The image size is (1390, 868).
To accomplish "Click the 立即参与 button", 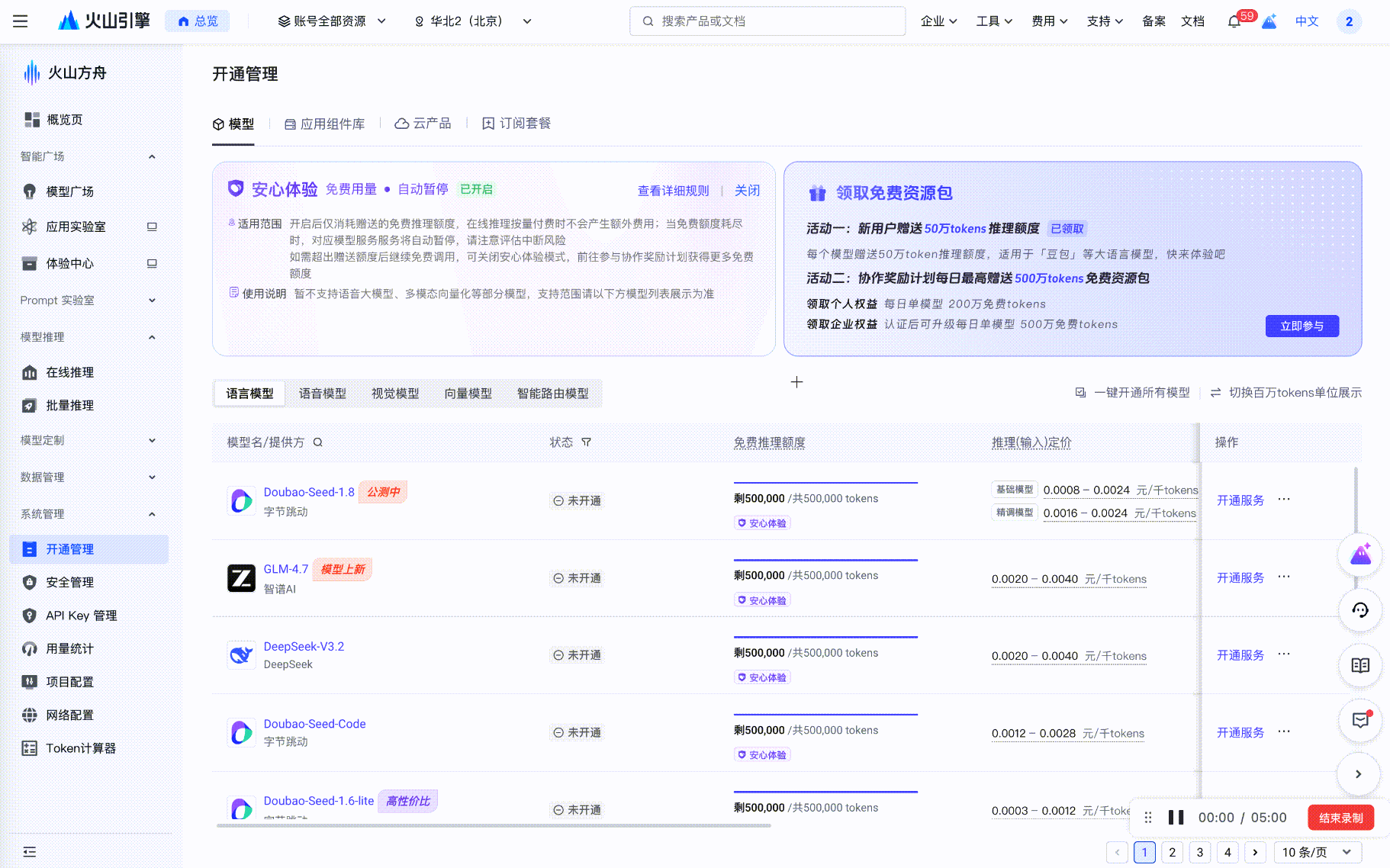I will coord(1302,326).
